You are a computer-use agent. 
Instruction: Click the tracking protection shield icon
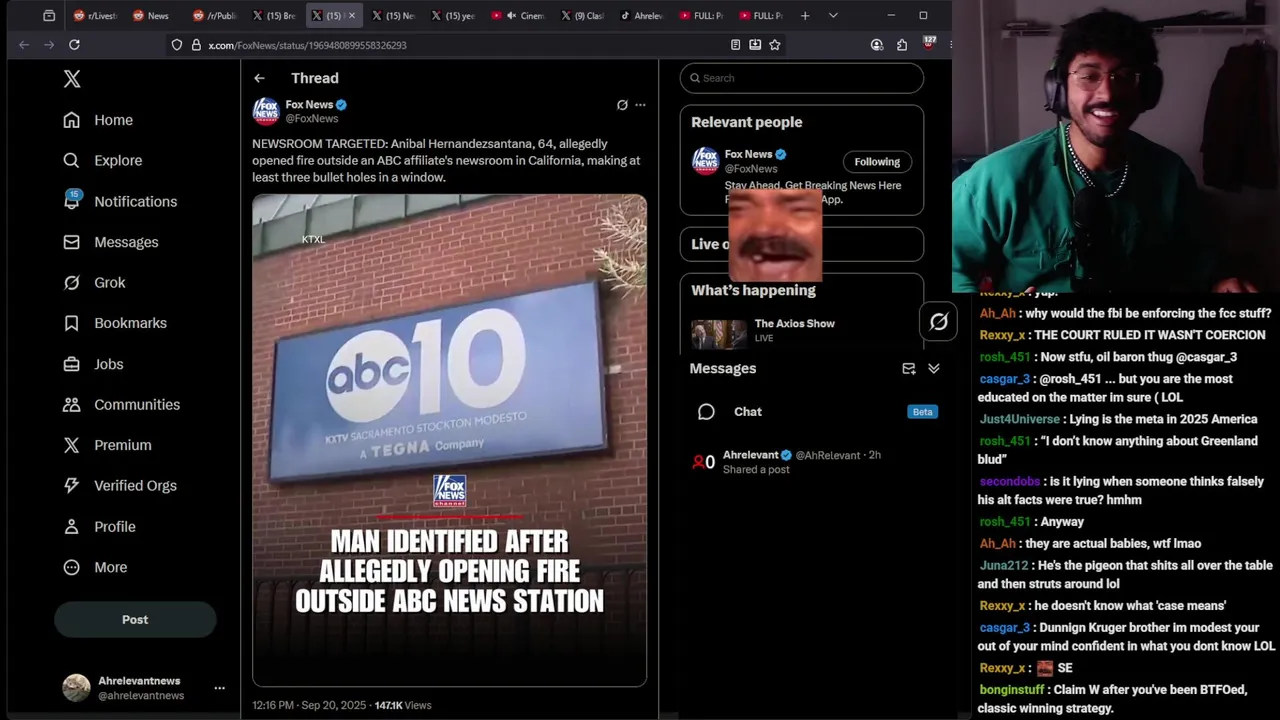177,45
